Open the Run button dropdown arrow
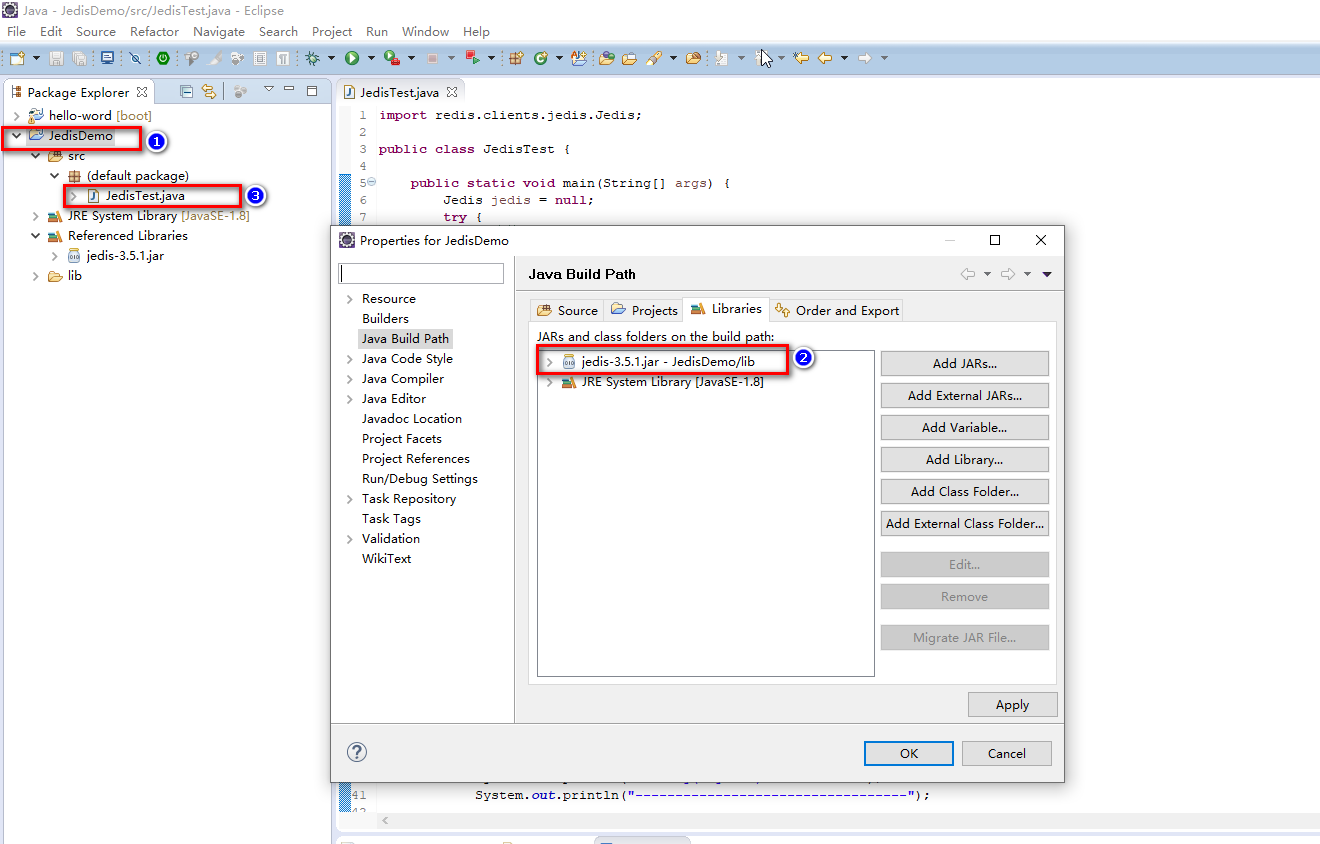This screenshot has height=844, width=1320. point(370,57)
